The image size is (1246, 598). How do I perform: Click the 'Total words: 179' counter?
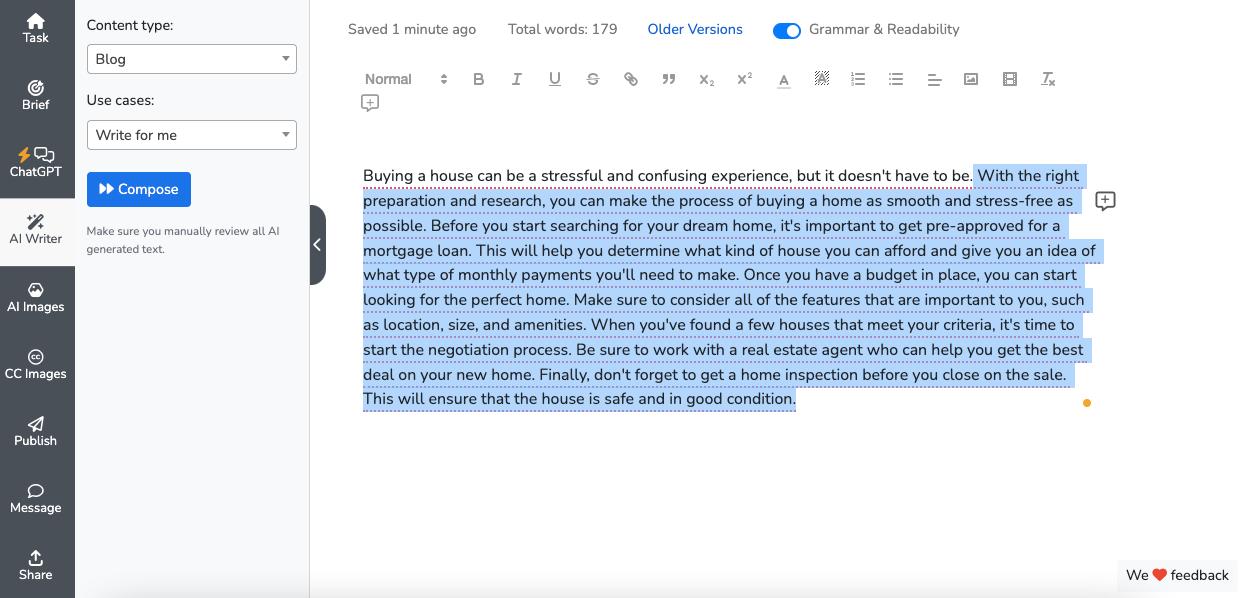tap(563, 30)
